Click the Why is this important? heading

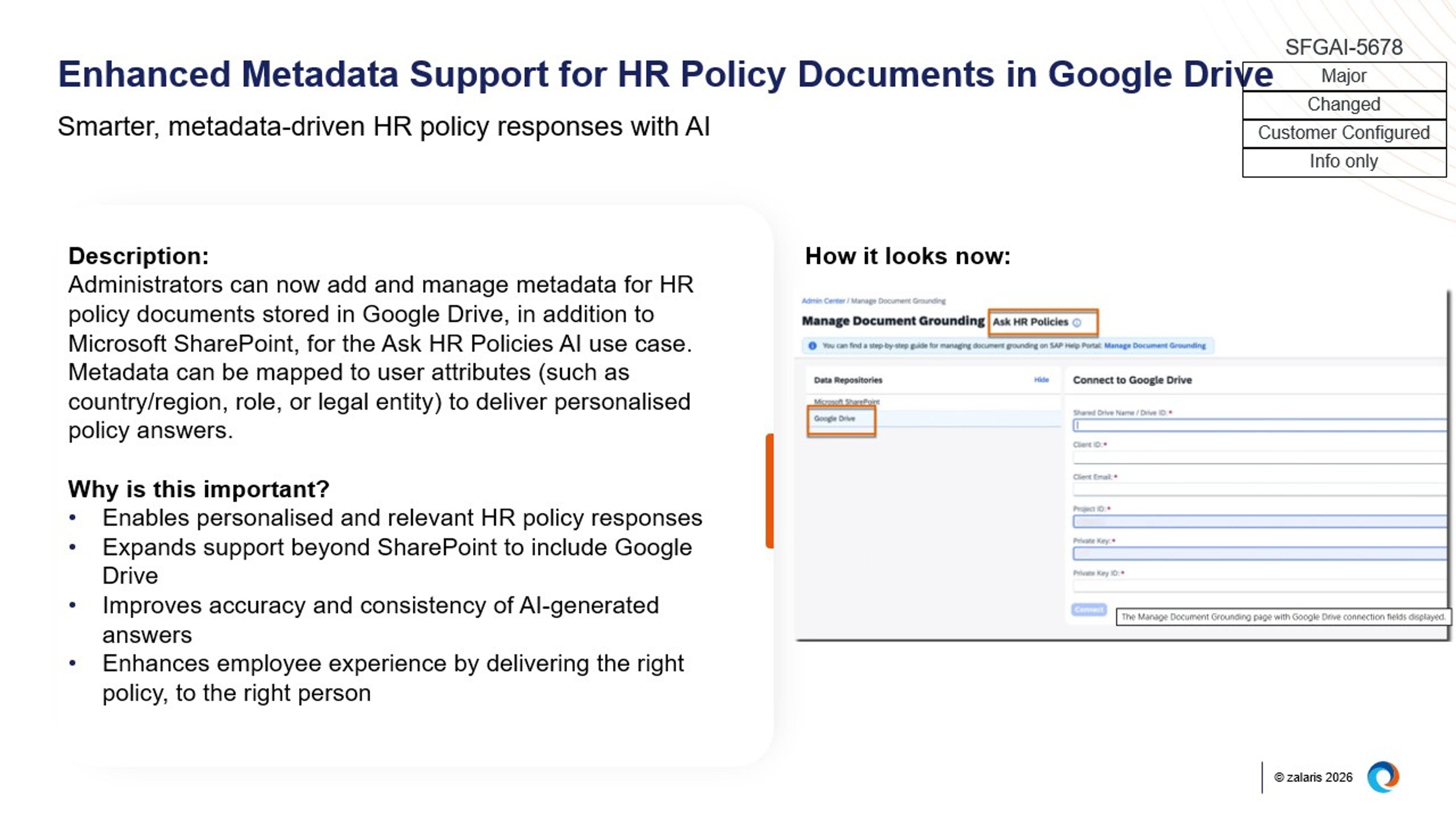(x=198, y=489)
